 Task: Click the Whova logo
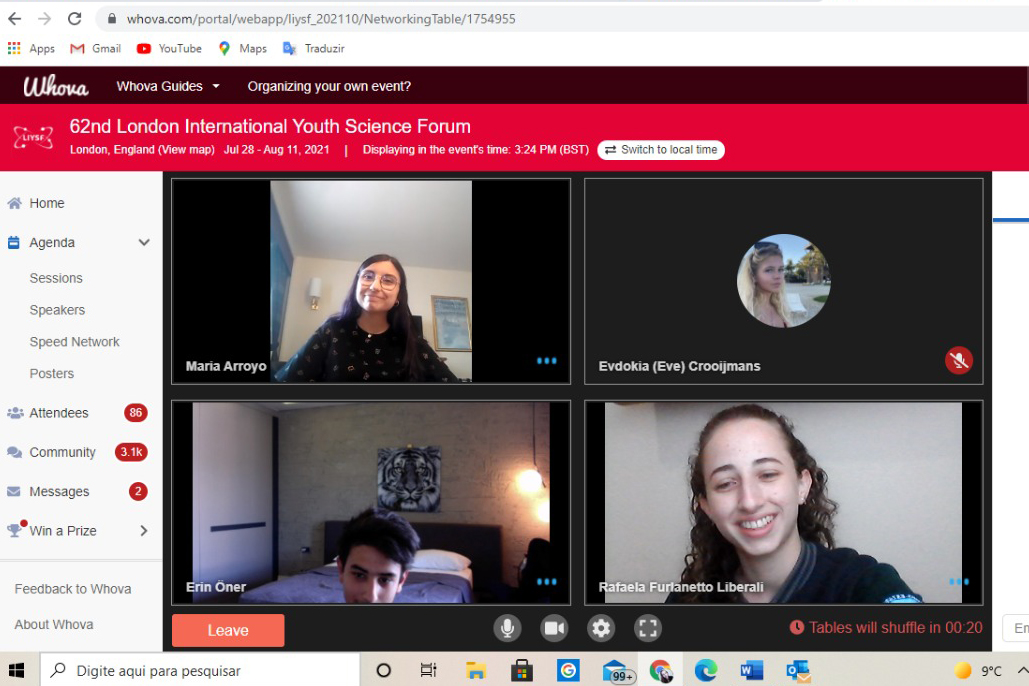[x=56, y=86]
